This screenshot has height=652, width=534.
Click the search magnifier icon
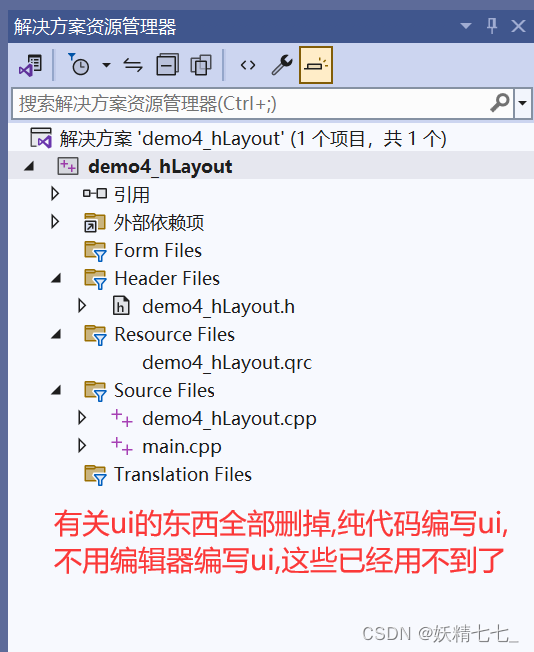pyautogui.click(x=499, y=103)
